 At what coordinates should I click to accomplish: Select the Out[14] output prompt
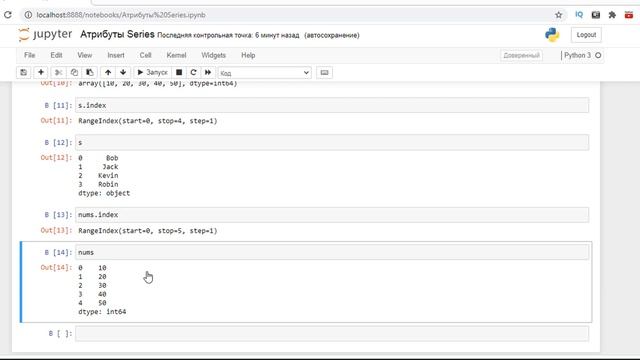56,267
